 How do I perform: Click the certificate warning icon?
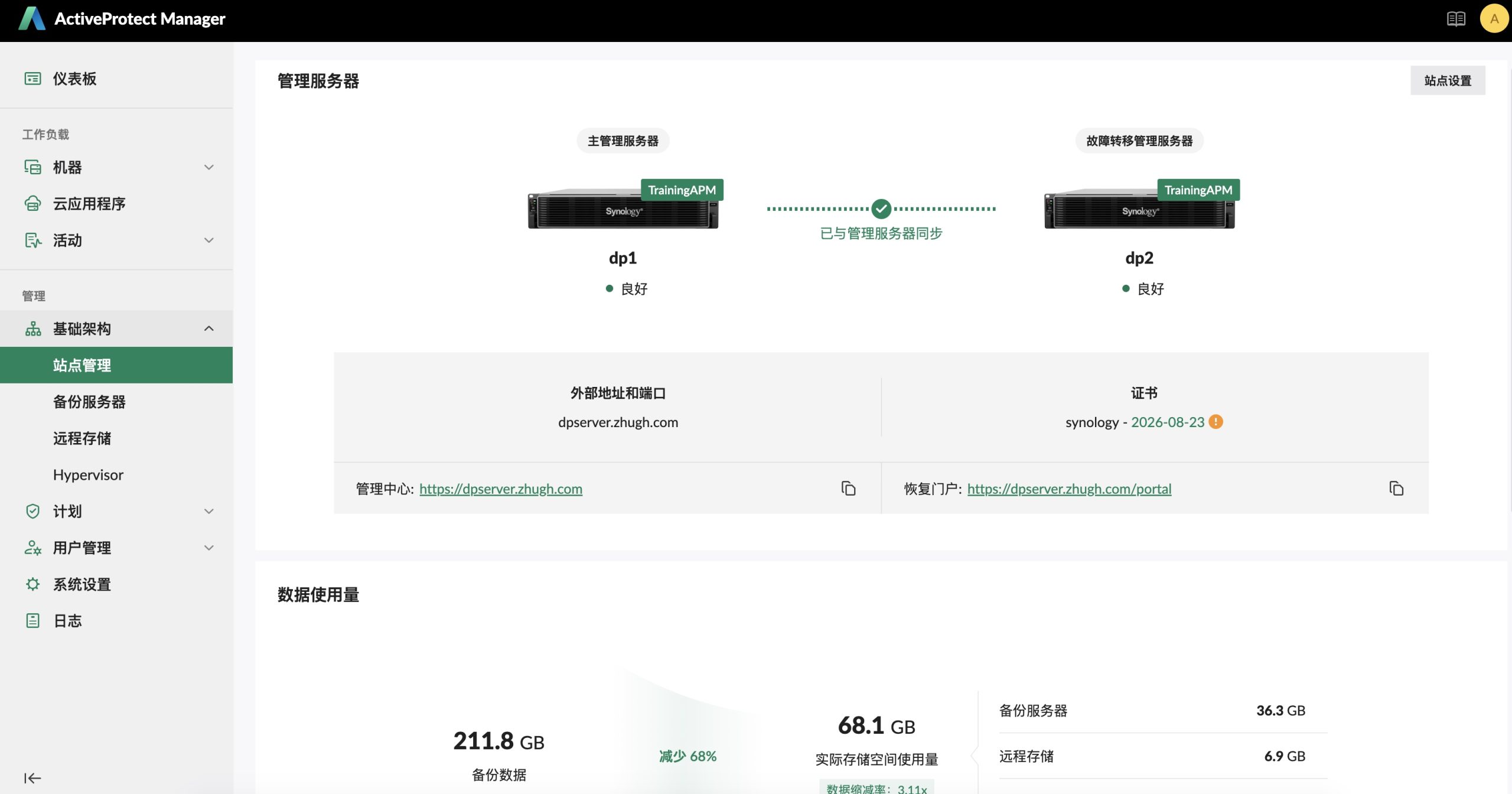tap(1216, 422)
